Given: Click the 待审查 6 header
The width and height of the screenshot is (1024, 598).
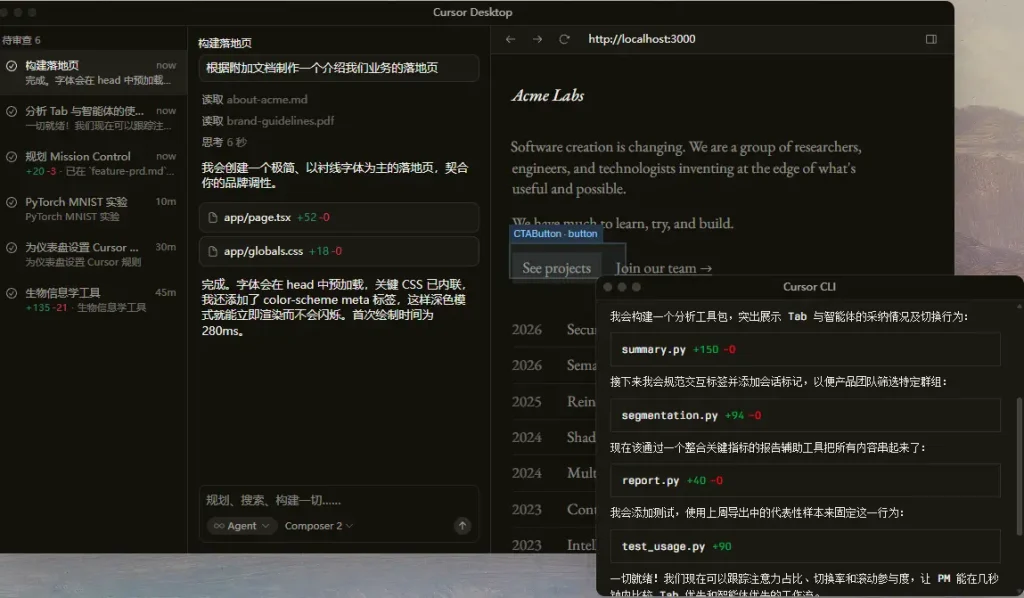Looking at the screenshot, I should [21, 40].
